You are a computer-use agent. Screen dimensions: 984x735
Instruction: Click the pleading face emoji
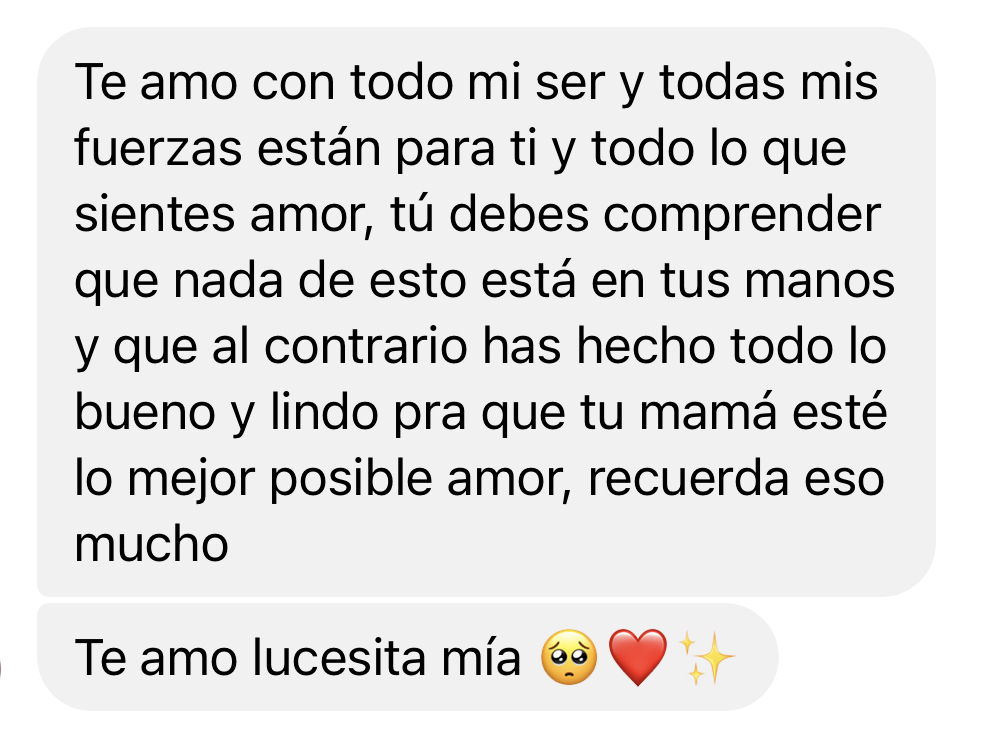click(569, 657)
